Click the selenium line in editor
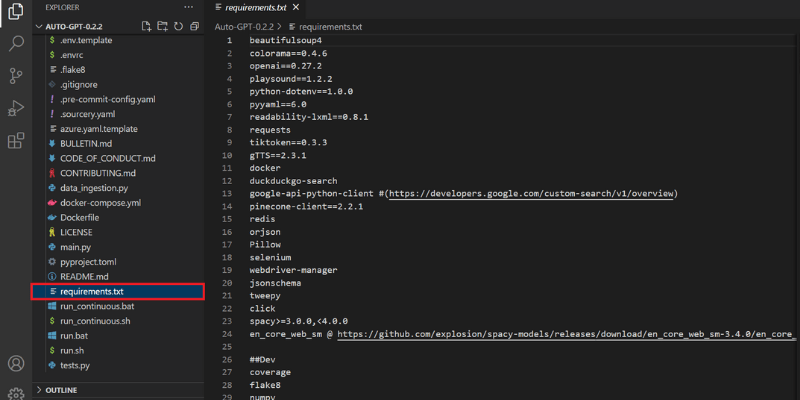This screenshot has width=800, height=400. [270, 258]
